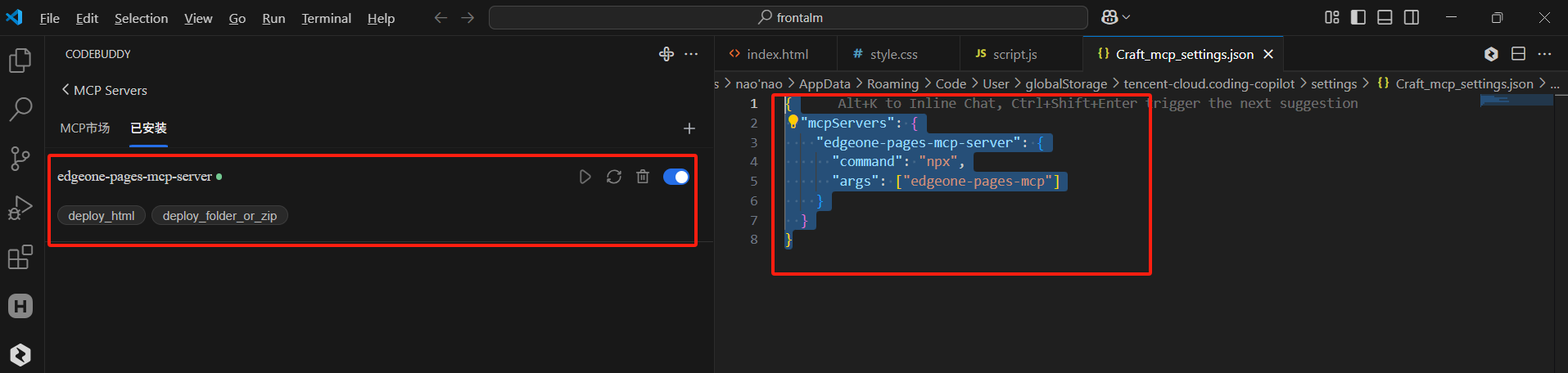1568x373 pixels.
Task: Click the tencent-cloud.coding-copilot breadcrumb
Action: pyautogui.click(x=1209, y=83)
